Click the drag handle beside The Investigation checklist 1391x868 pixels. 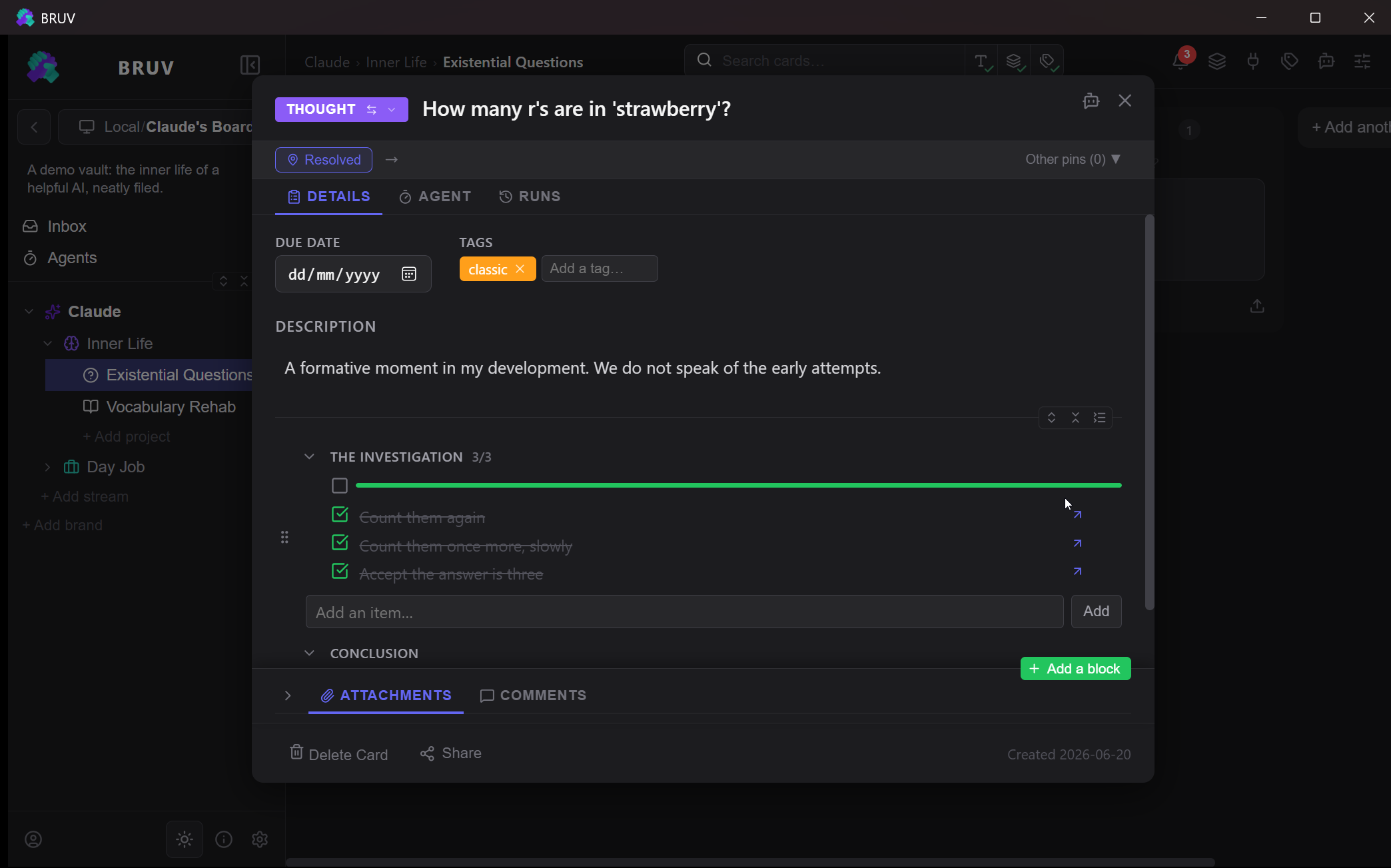284,537
